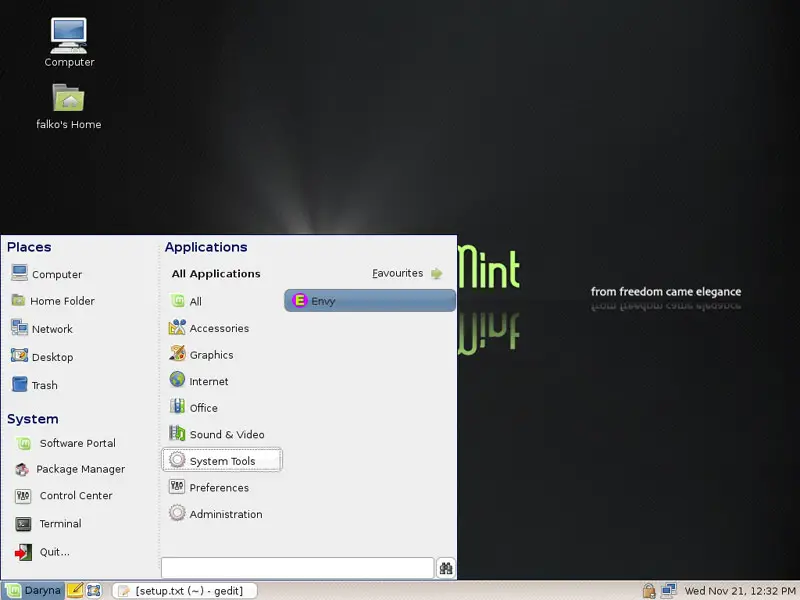
Task: Open Home Folder in Places
Action: point(53,301)
